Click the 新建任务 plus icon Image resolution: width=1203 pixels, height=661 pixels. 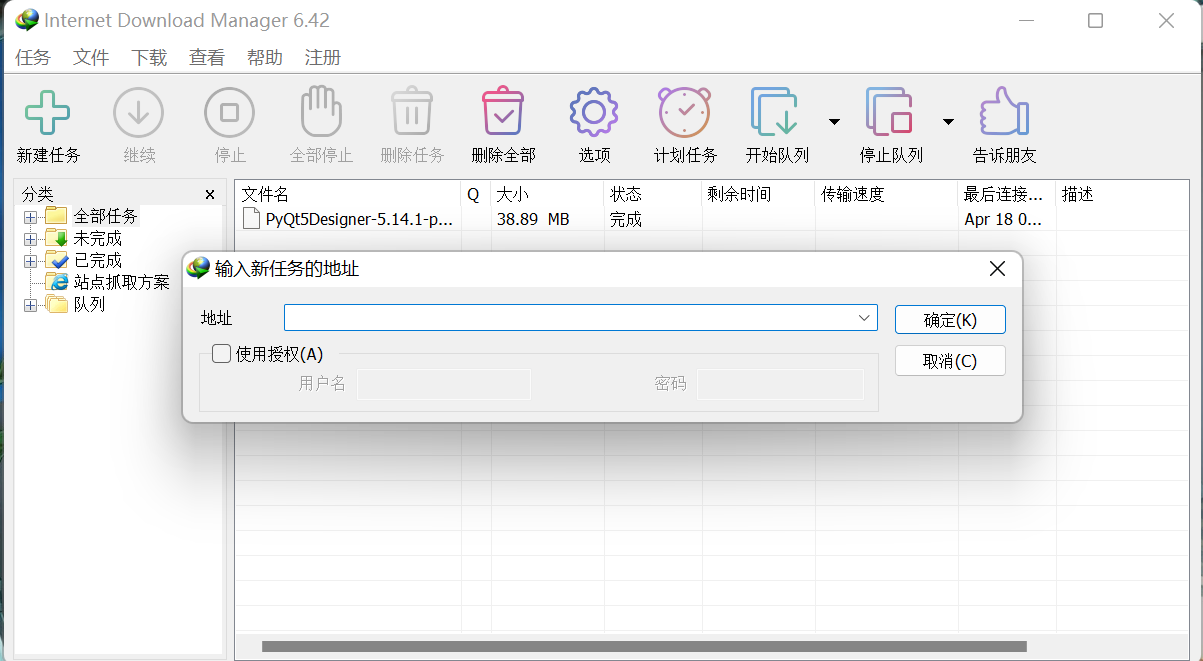coord(48,112)
